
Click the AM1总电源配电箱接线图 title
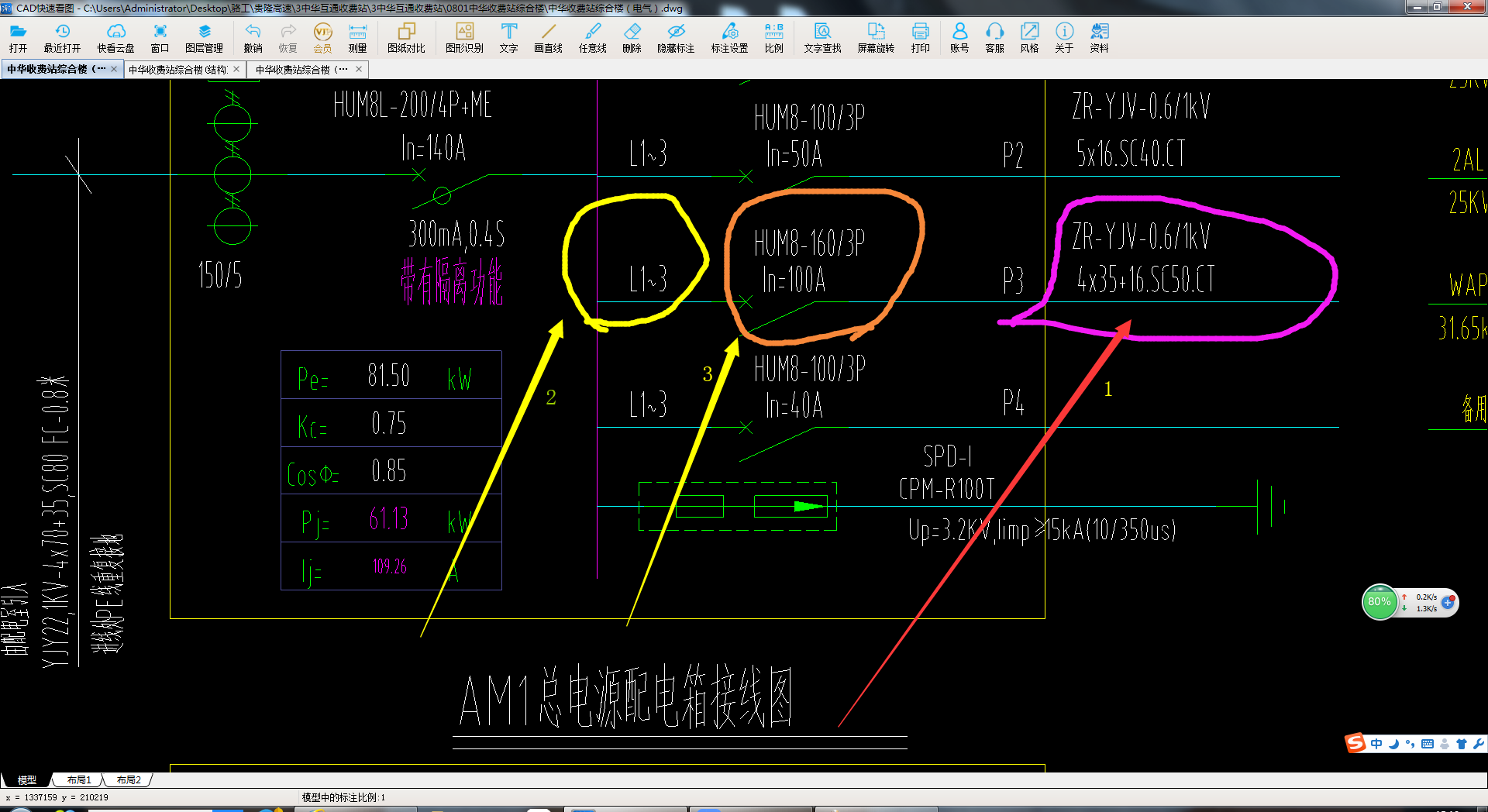coord(625,698)
